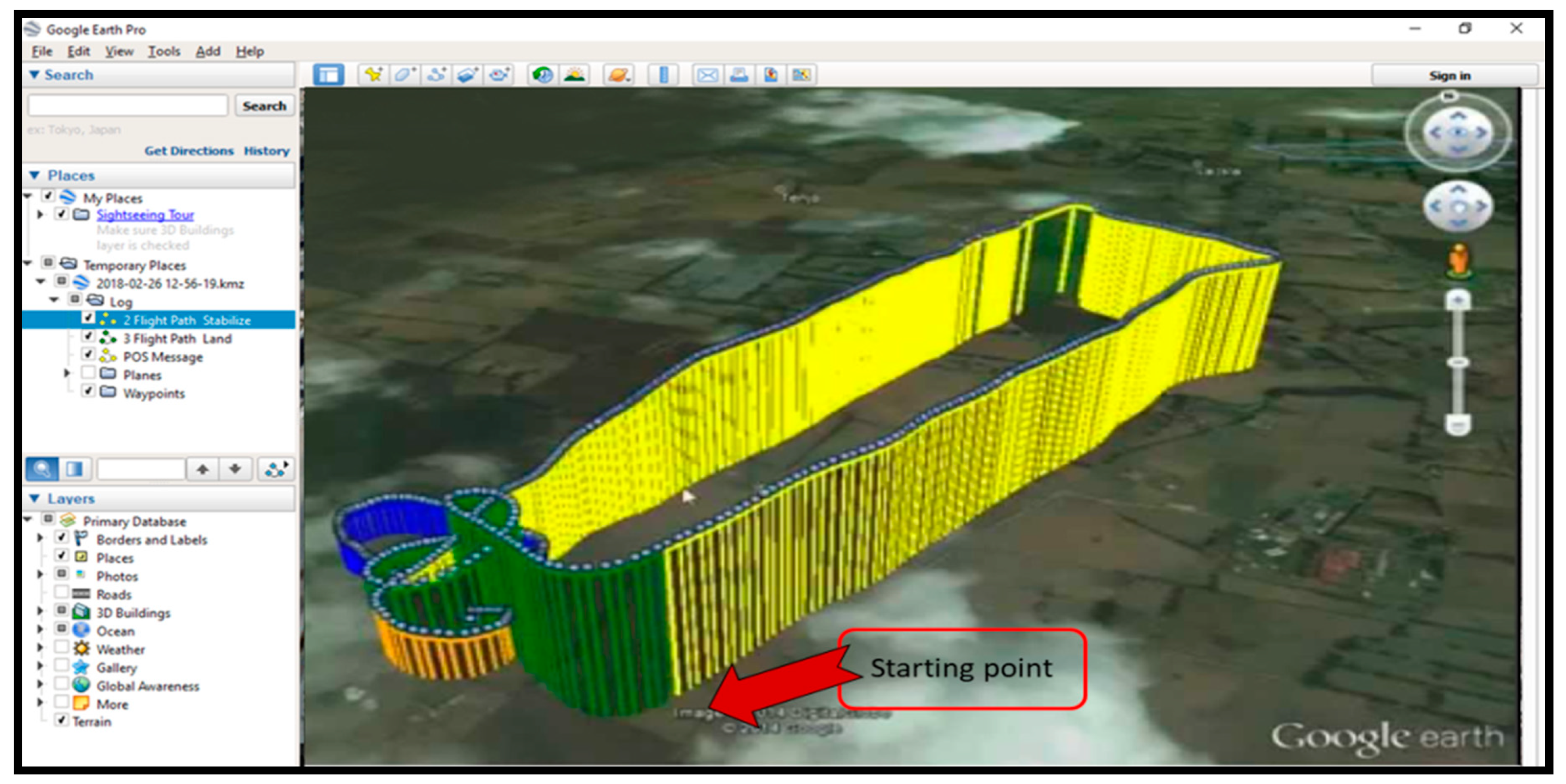Collapse the Layers panel header

click(35, 498)
